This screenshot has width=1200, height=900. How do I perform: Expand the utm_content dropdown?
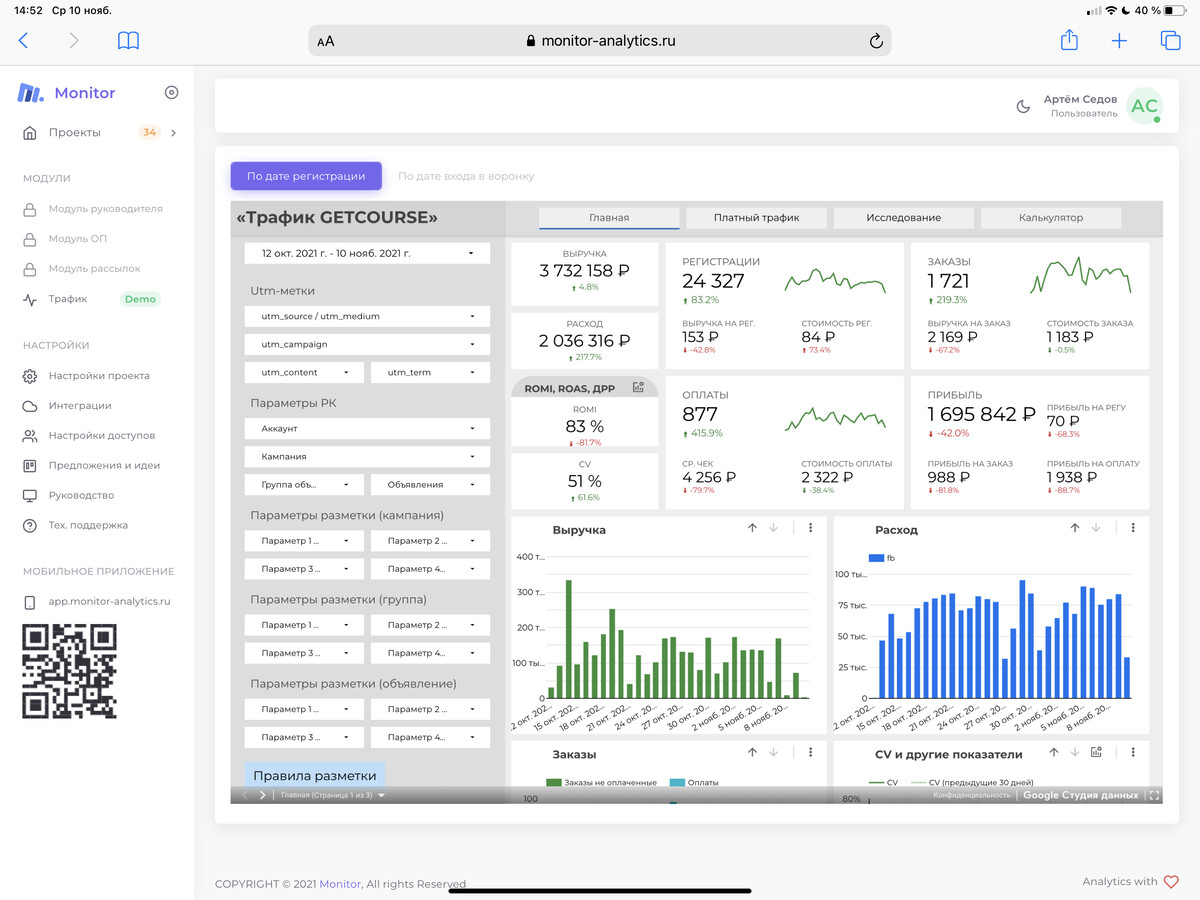(x=304, y=372)
